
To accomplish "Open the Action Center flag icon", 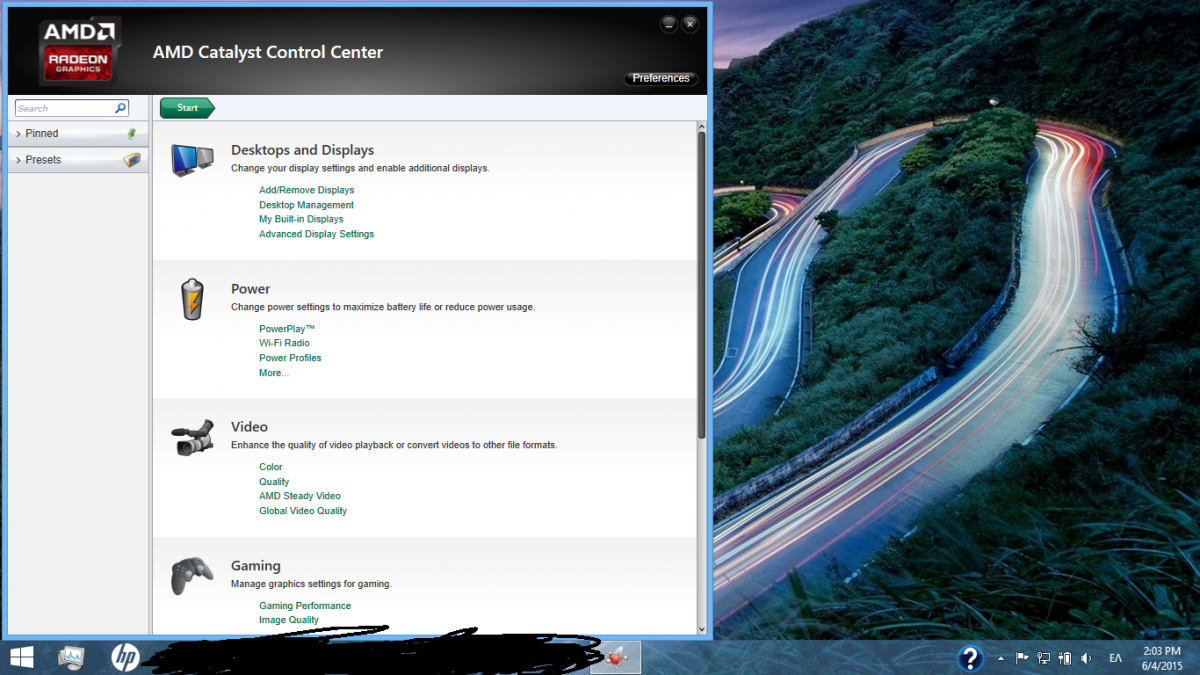I will click(x=1022, y=658).
